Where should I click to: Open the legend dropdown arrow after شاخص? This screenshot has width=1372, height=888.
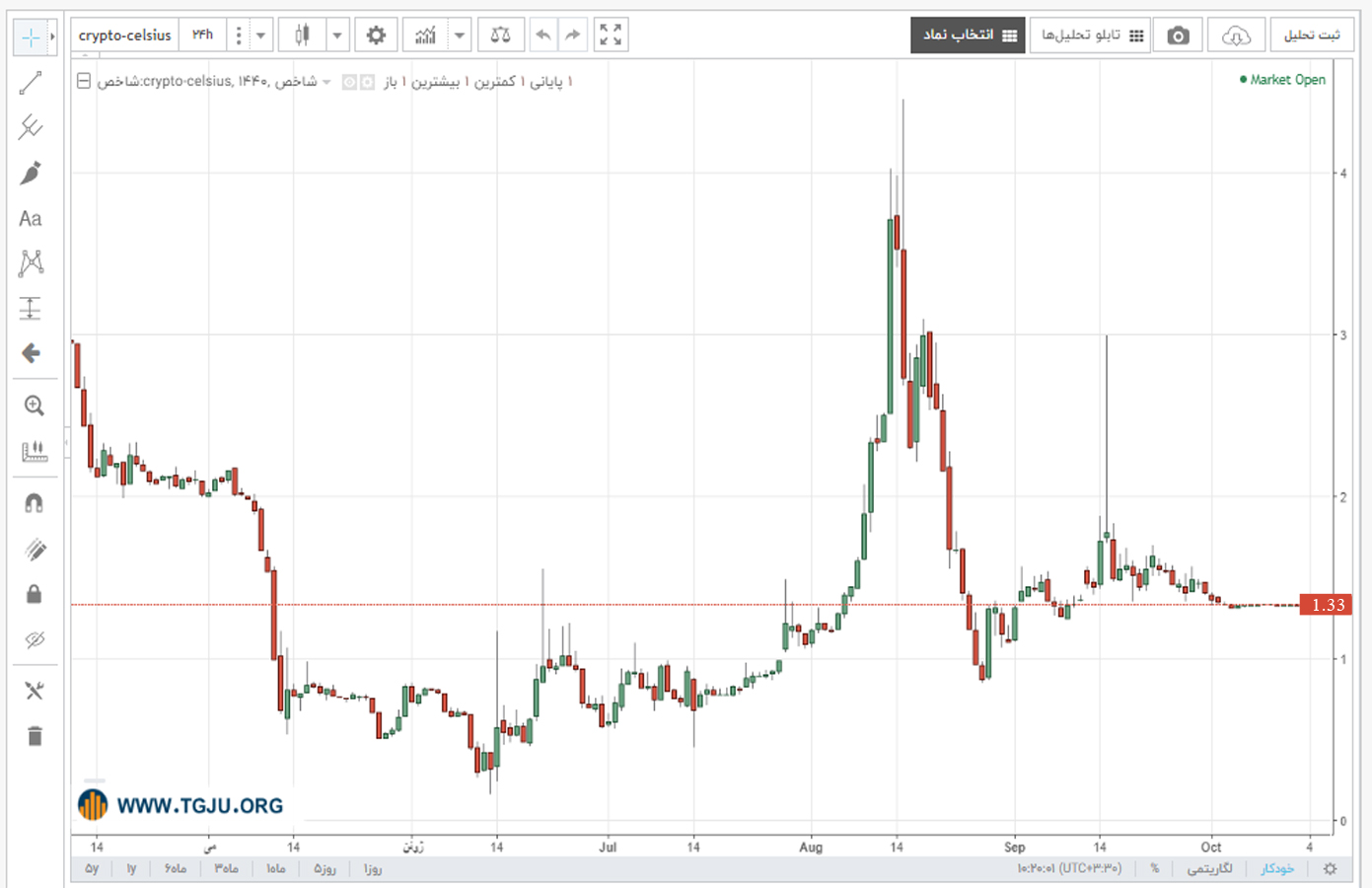[327, 82]
